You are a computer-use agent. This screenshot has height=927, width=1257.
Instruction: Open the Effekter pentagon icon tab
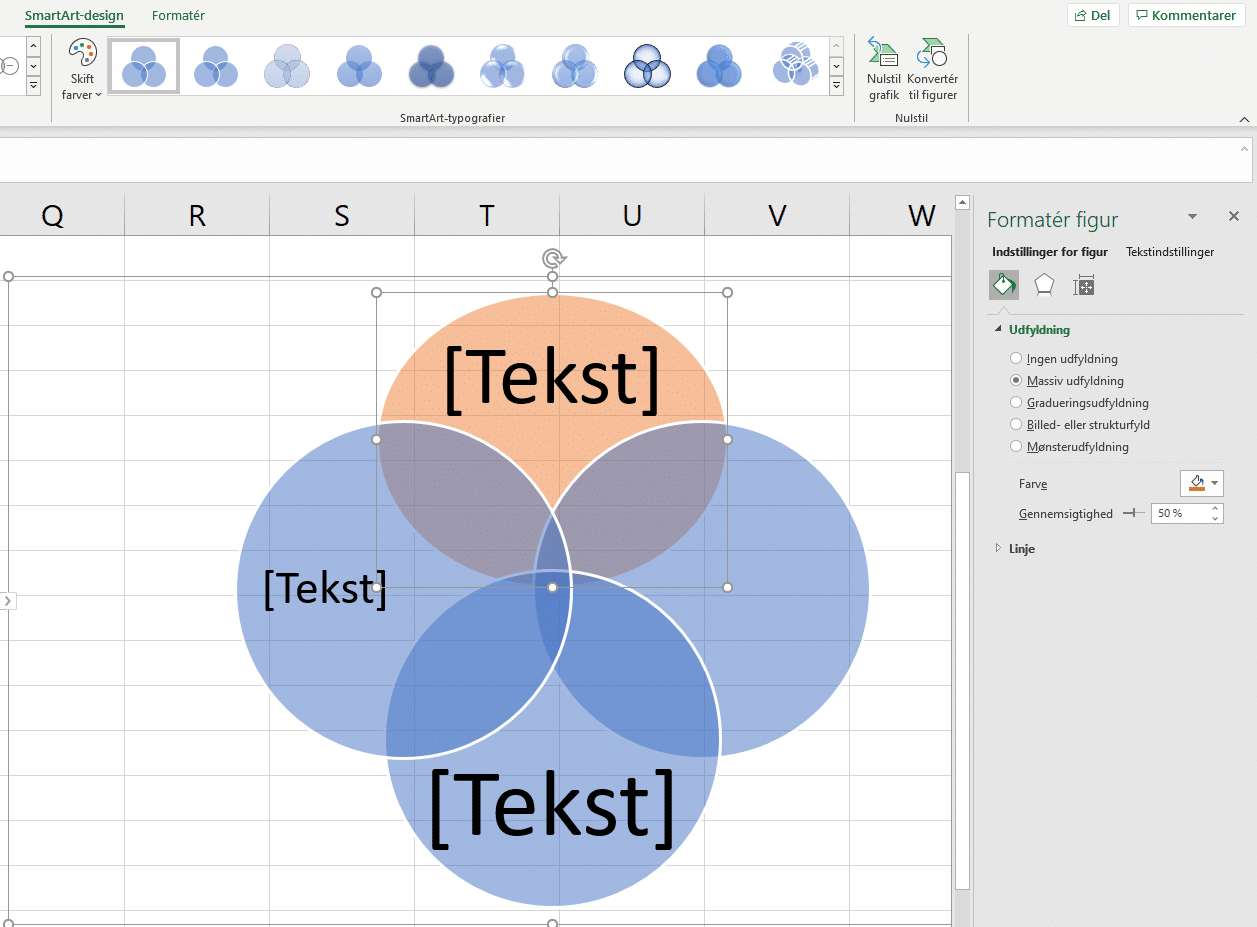pos(1044,286)
